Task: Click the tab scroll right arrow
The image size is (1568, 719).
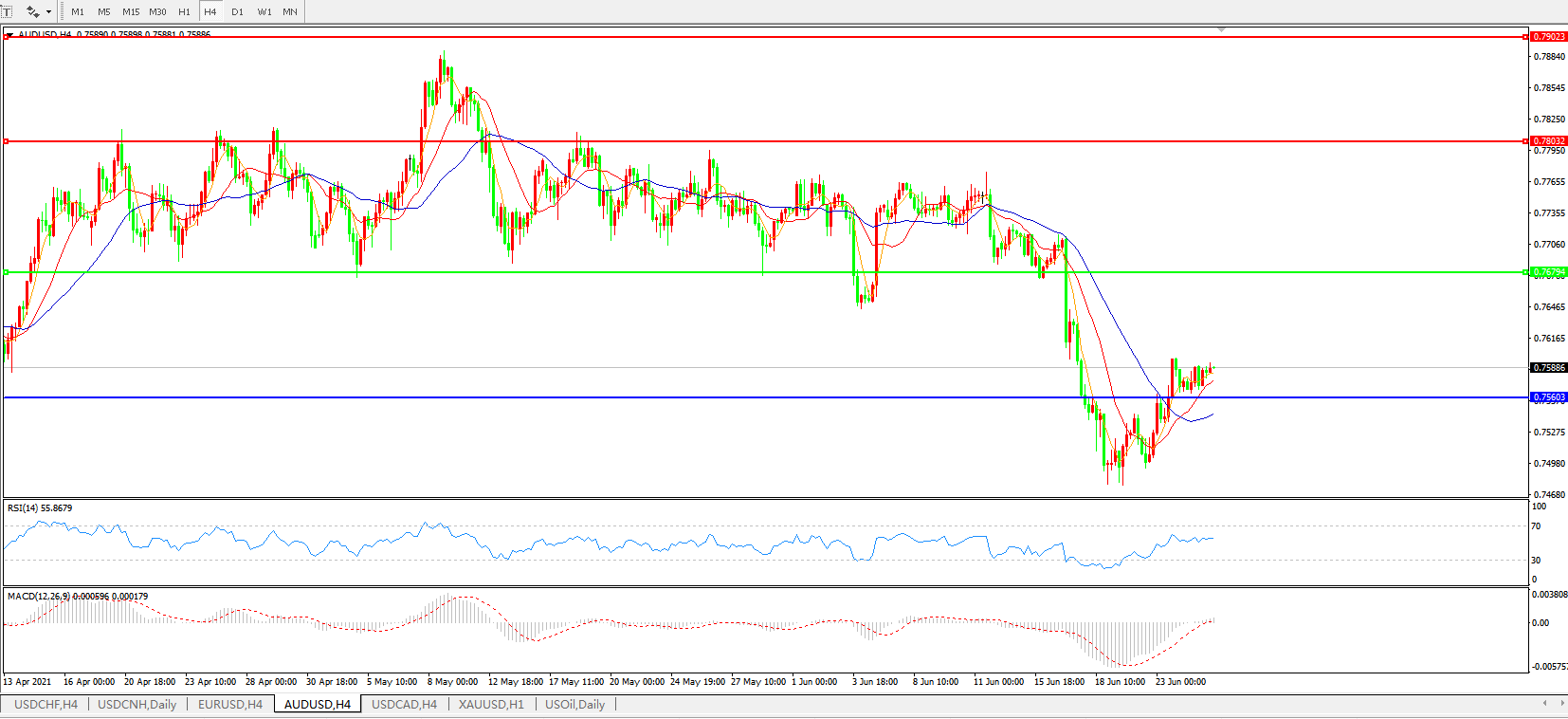Action: [1560, 704]
